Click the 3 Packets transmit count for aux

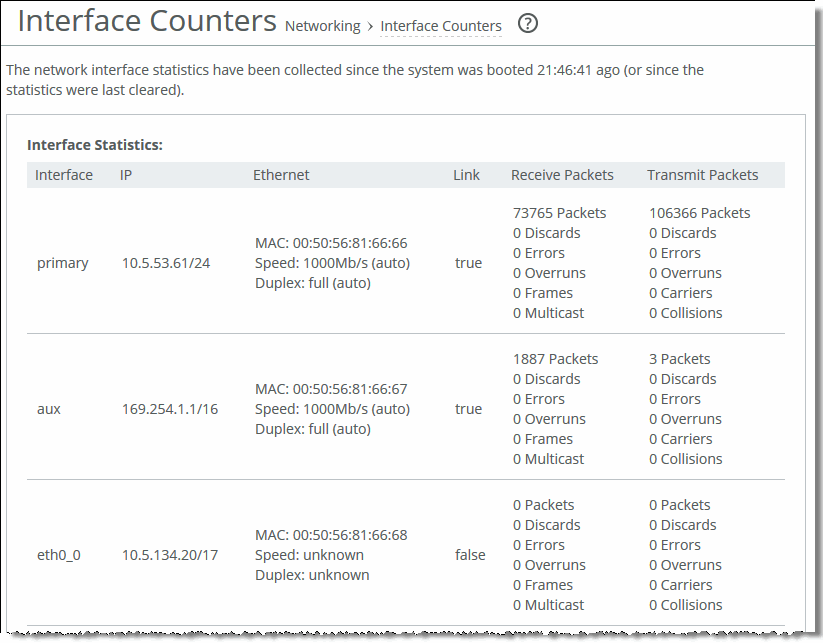pyautogui.click(x=681, y=359)
